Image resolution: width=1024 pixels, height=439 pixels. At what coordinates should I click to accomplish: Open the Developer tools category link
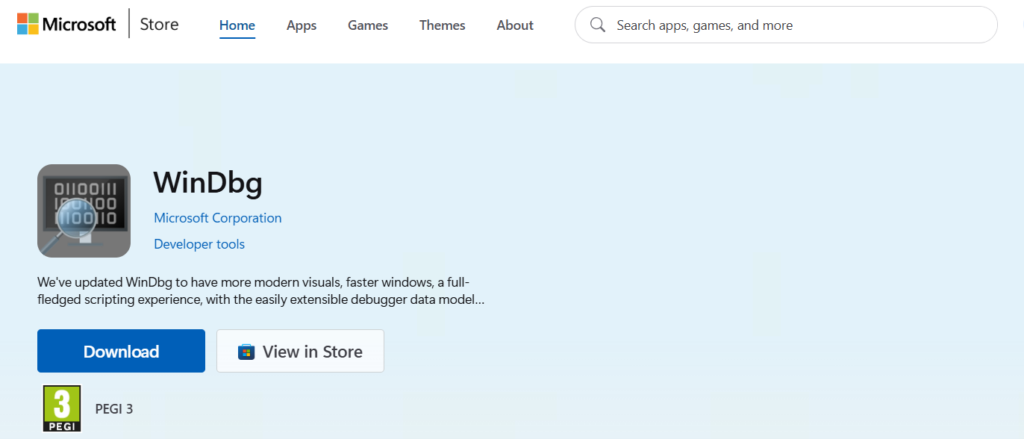199,244
